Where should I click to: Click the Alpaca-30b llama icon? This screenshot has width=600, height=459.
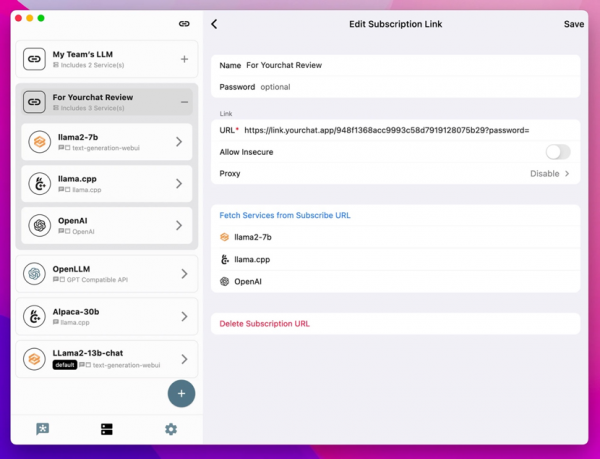[35, 316]
